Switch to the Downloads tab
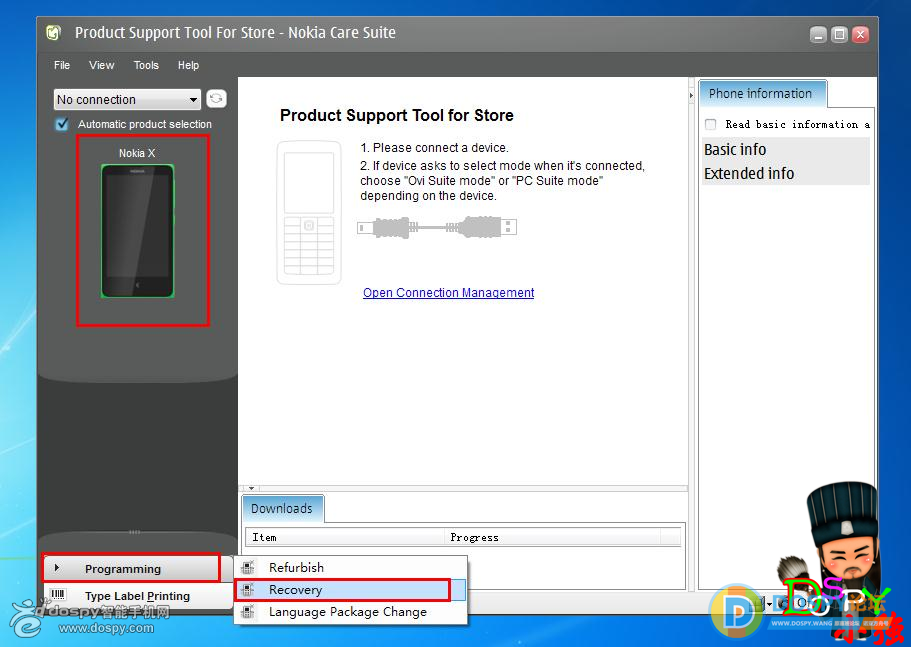This screenshot has height=647, width=911. 282,509
